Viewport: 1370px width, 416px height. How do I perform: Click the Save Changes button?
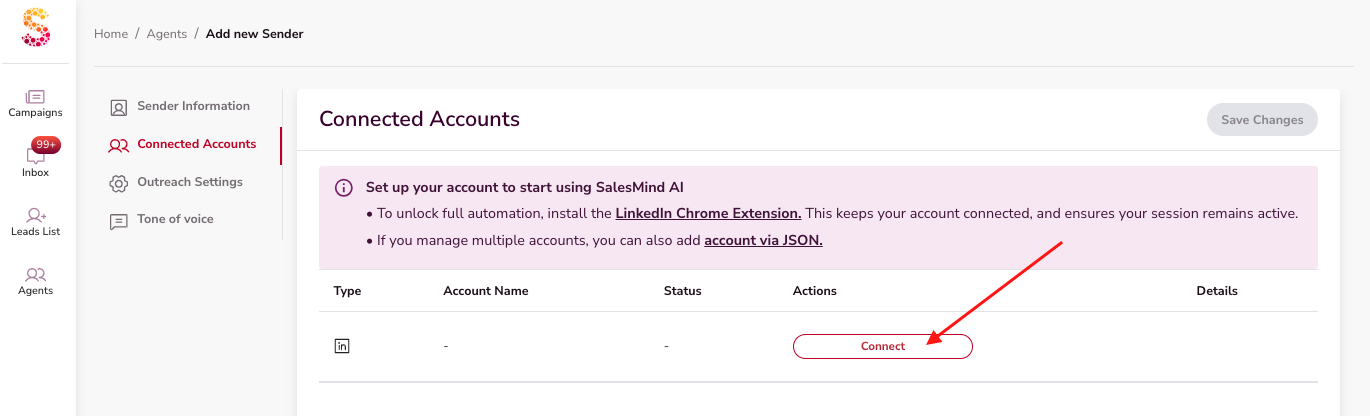tap(1262, 120)
